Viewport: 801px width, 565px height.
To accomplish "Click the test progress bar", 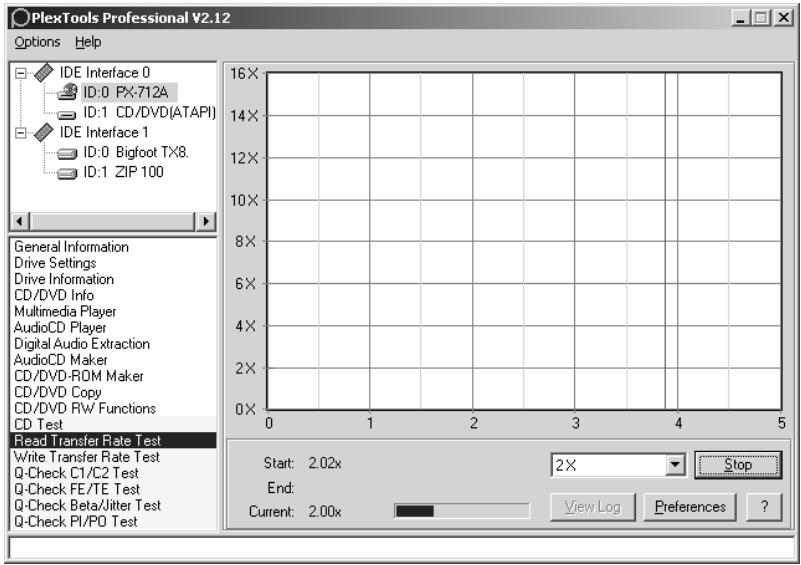I will tap(462, 511).
